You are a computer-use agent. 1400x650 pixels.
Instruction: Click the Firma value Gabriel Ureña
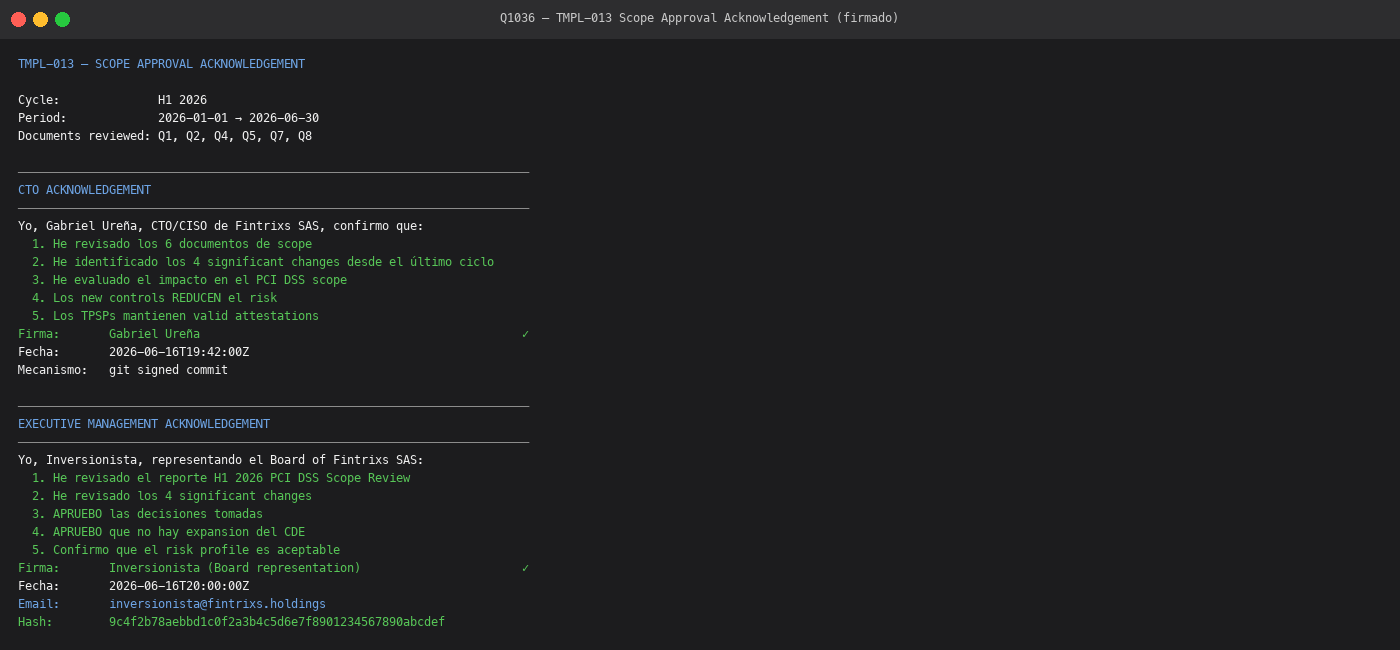(154, 334)
